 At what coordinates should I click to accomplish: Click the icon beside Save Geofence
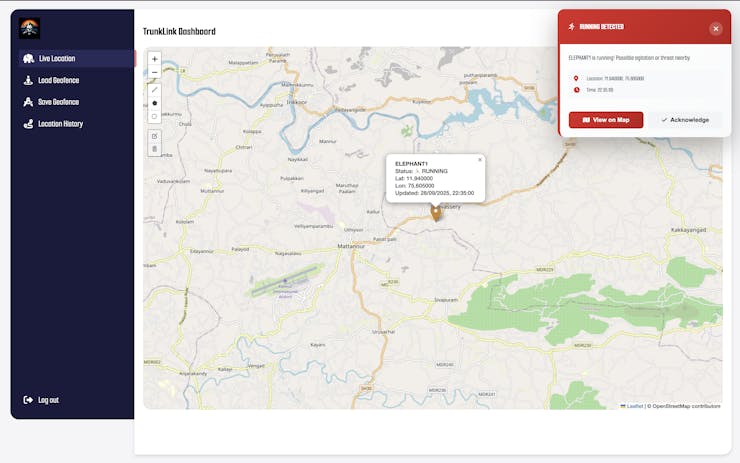(28, 102)
